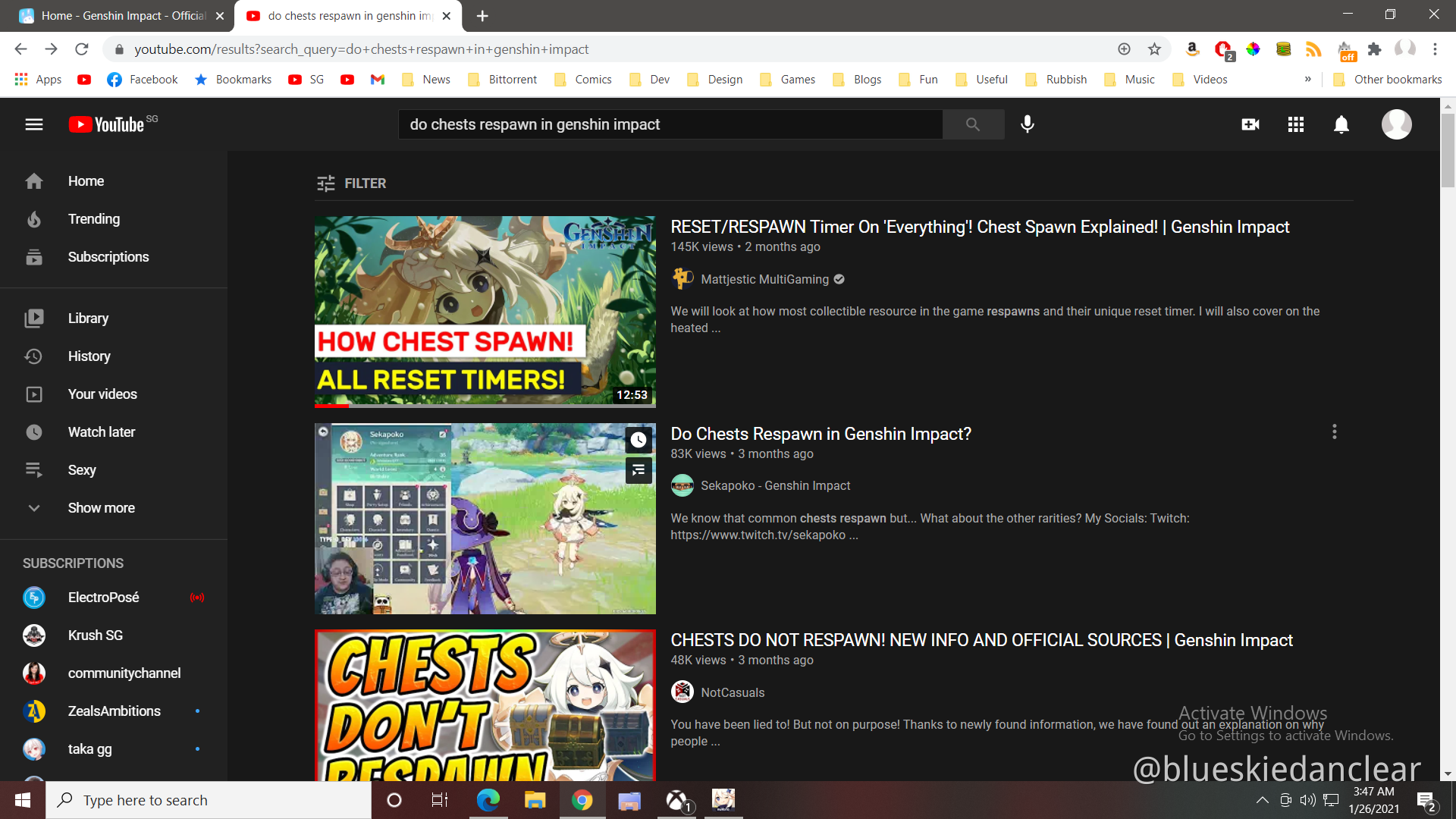Show more sidebar items
Image resolution: width=1456 pixels, height=819 pixels.
(x=101, y=507)
